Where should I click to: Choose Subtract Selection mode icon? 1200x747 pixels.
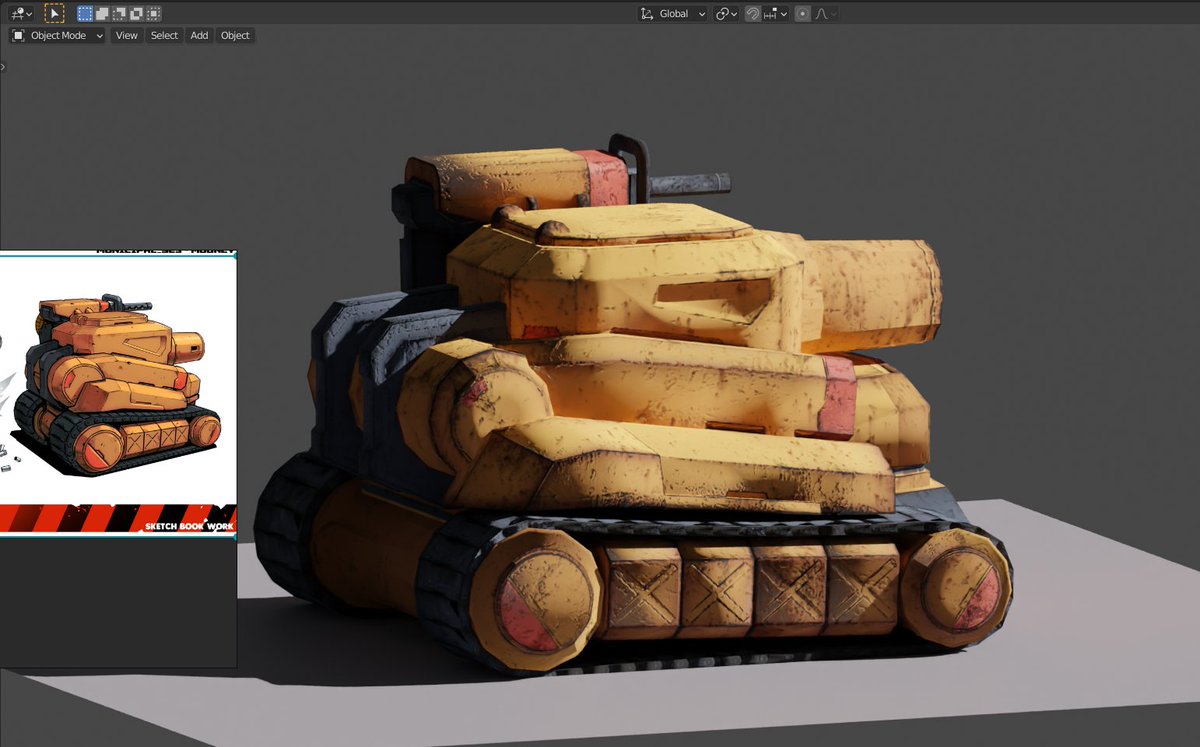click(x=119, y=14)
